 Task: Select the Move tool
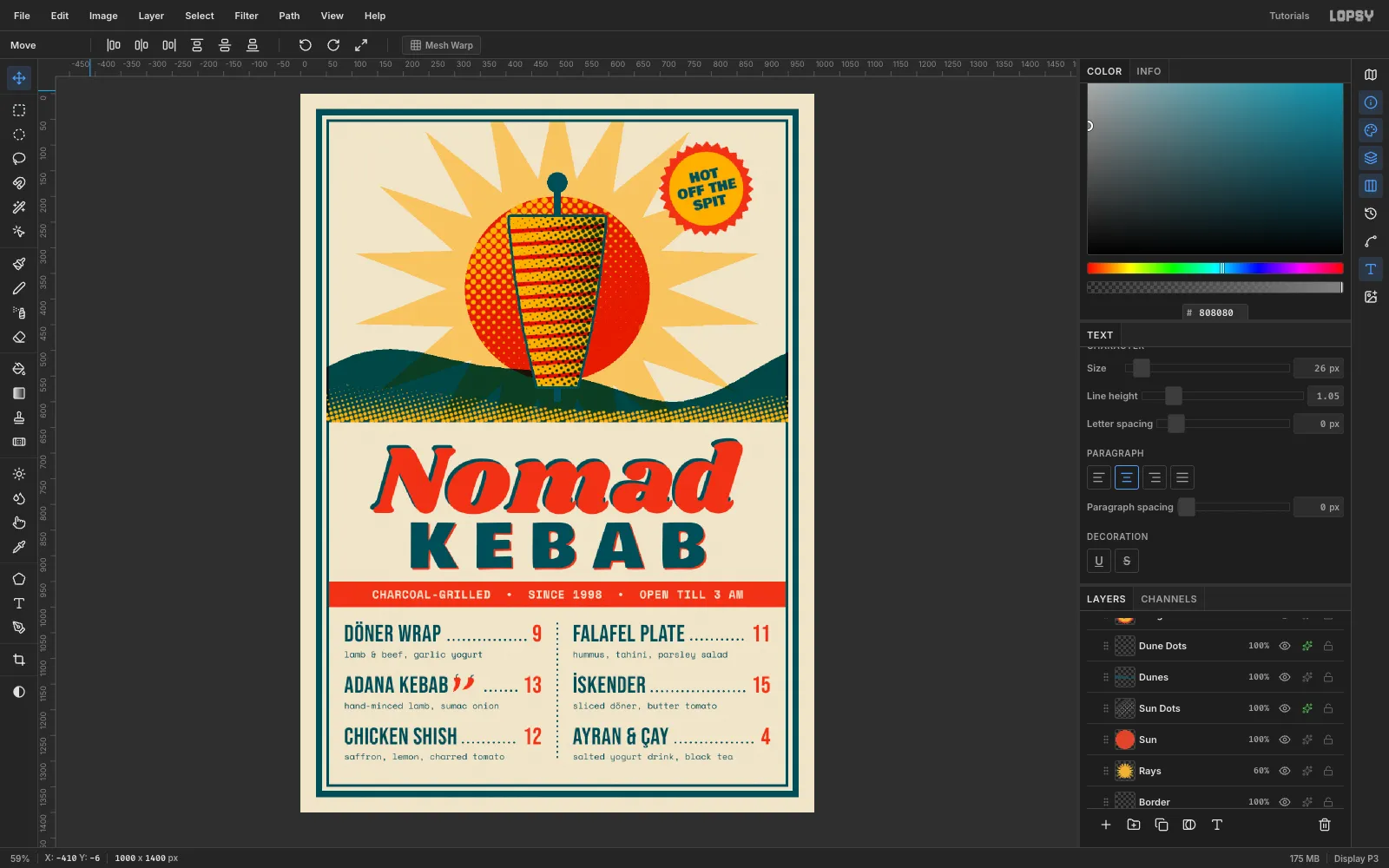tap(19, 78)
